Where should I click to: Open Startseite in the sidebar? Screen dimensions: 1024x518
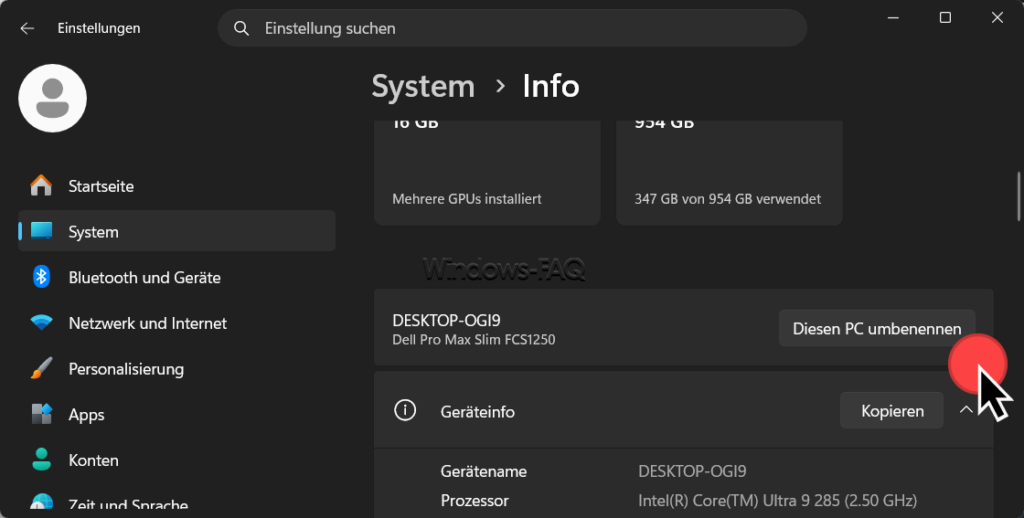(x=177, y=186)
